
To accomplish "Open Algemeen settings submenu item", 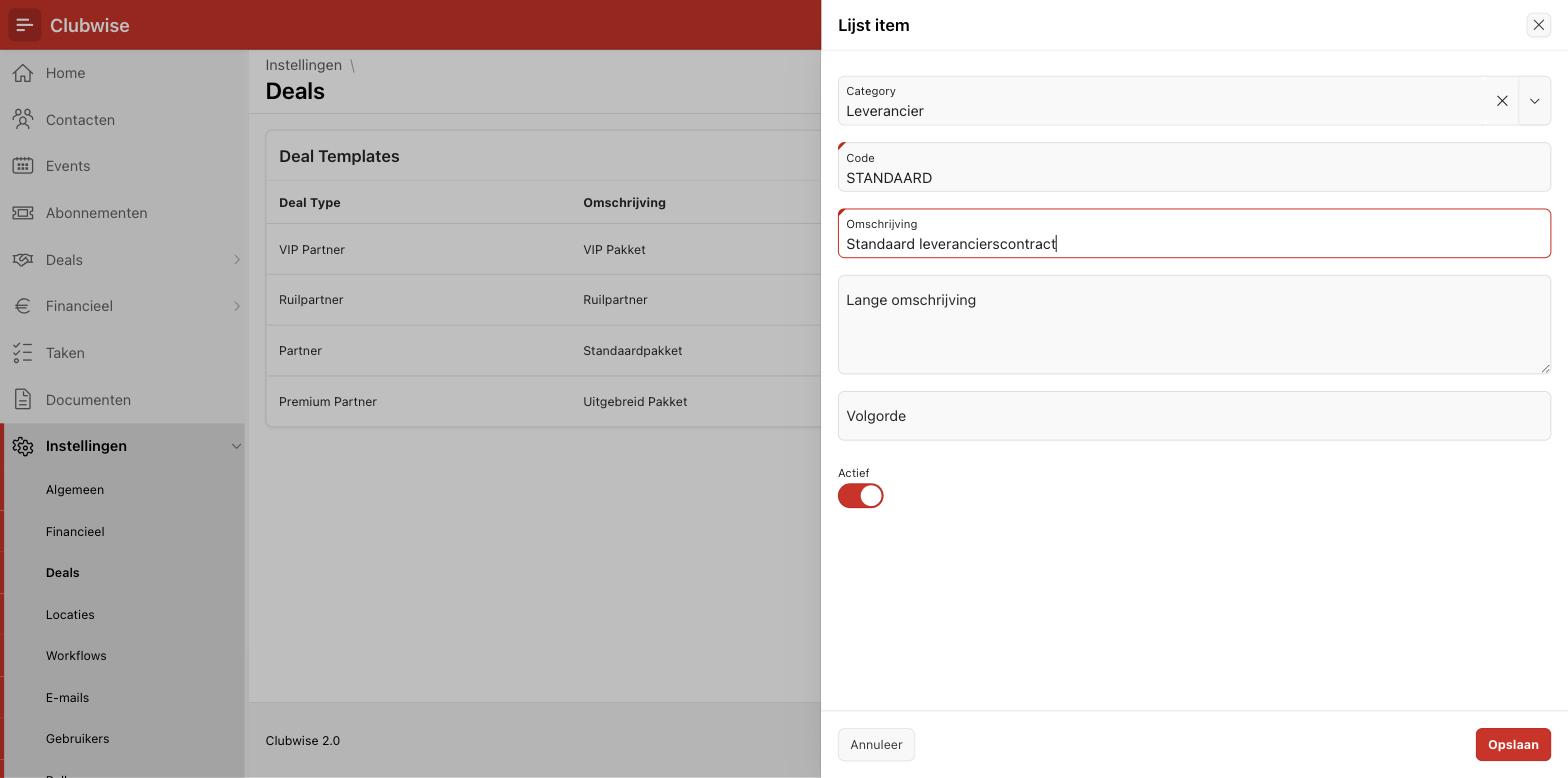I will (75, 490).
